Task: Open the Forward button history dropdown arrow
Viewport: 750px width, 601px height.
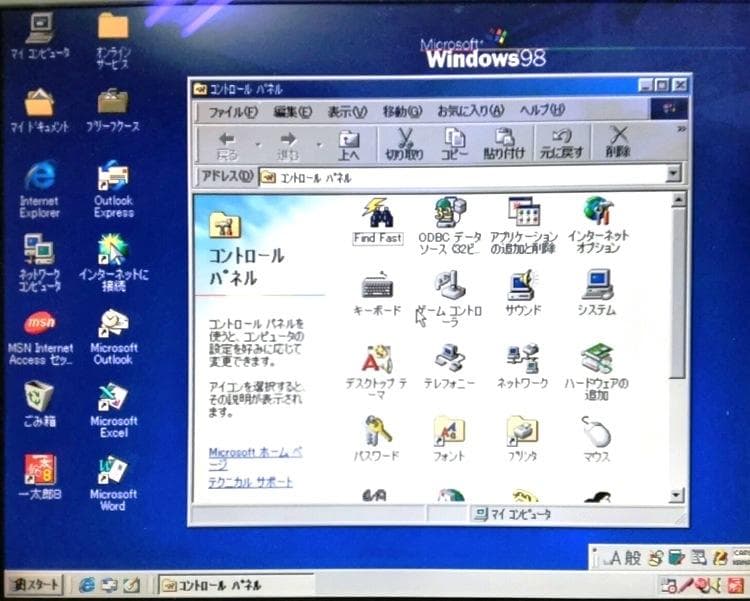Action: [x=319, y=145]
